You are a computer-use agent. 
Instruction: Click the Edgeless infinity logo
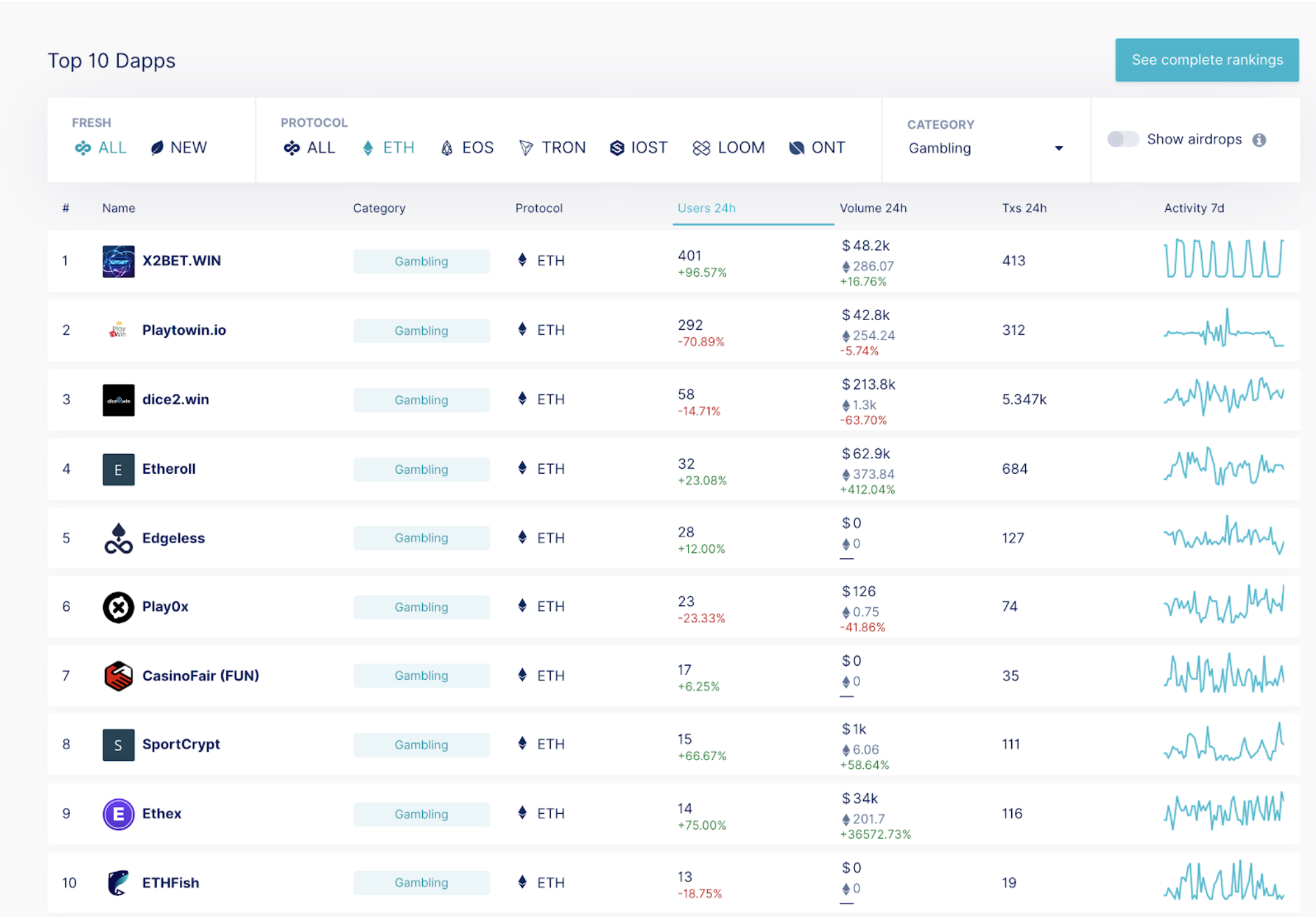coord(119,538)
